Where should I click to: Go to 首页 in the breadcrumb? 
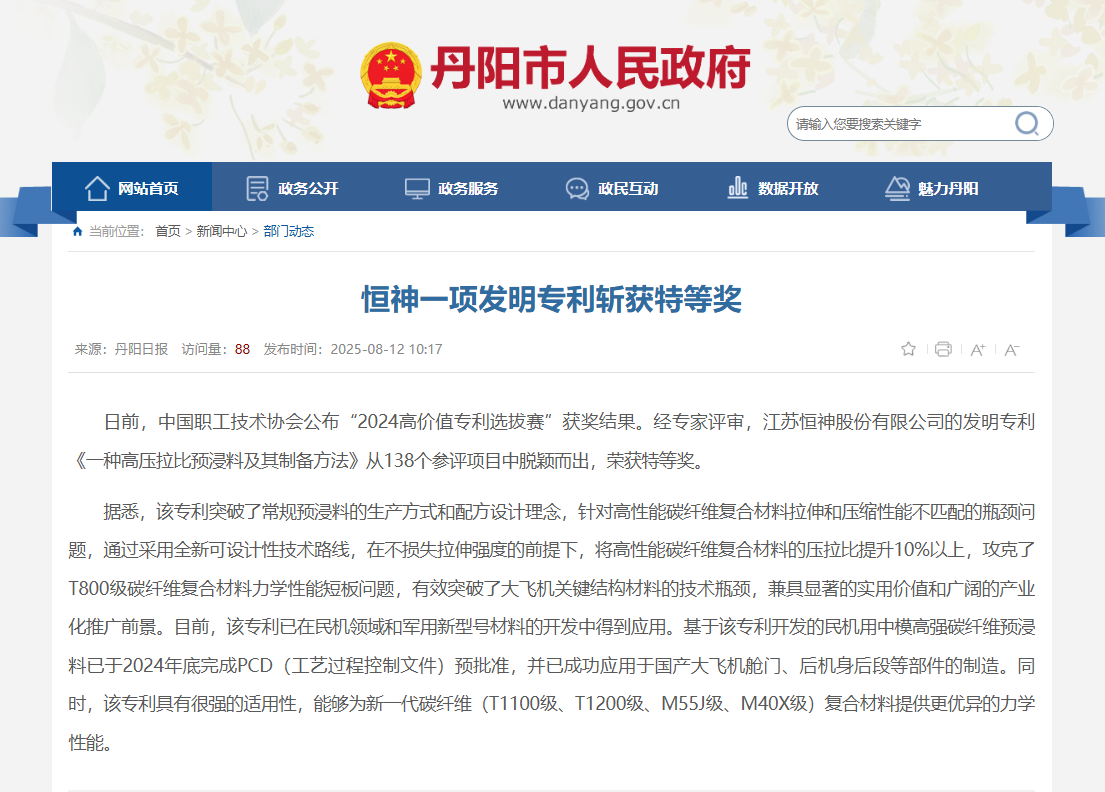pos(168,231)
